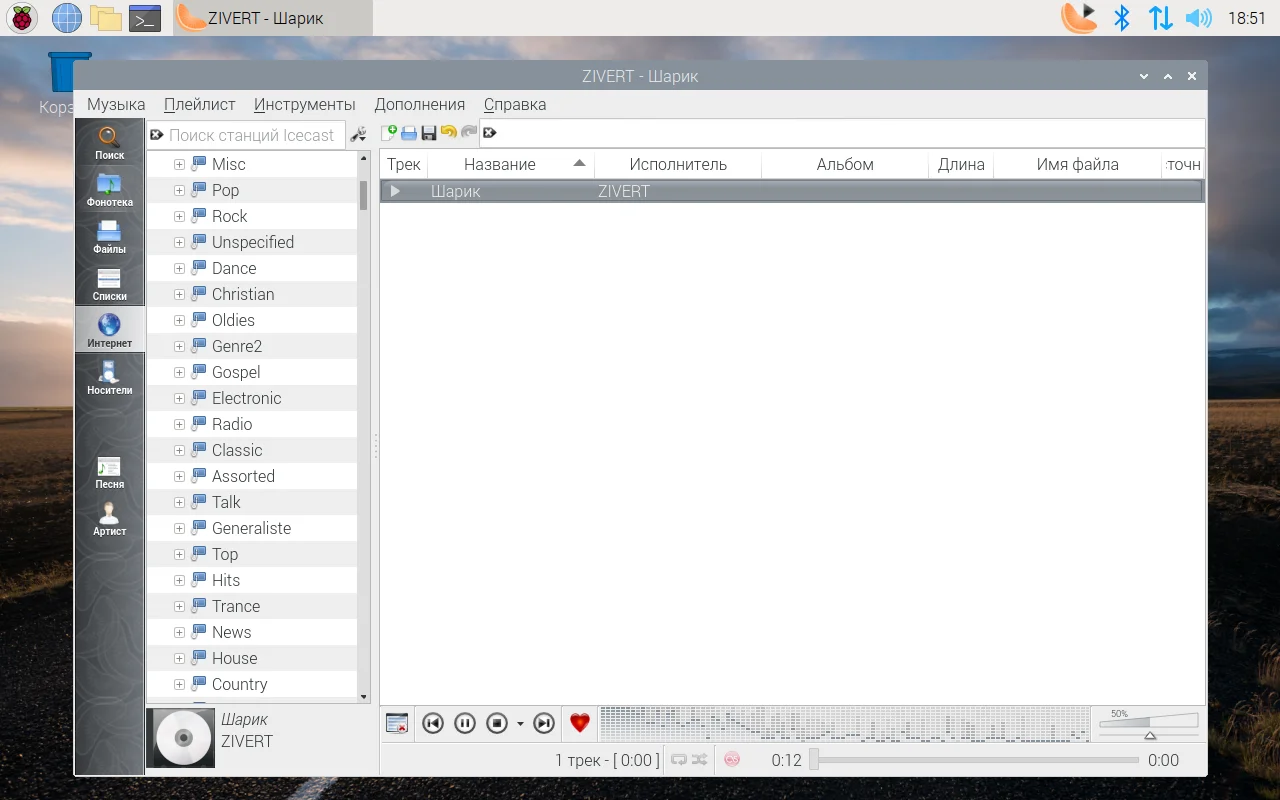Viewport: 1280px width, 800px height.
Task: Toggle the shuffle mode icon
Action: point(699,760)
